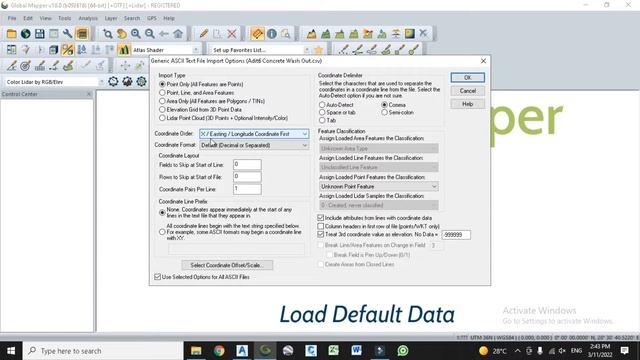Click the hill shading toggle icon before Atlas Shader

pos(124,50)
